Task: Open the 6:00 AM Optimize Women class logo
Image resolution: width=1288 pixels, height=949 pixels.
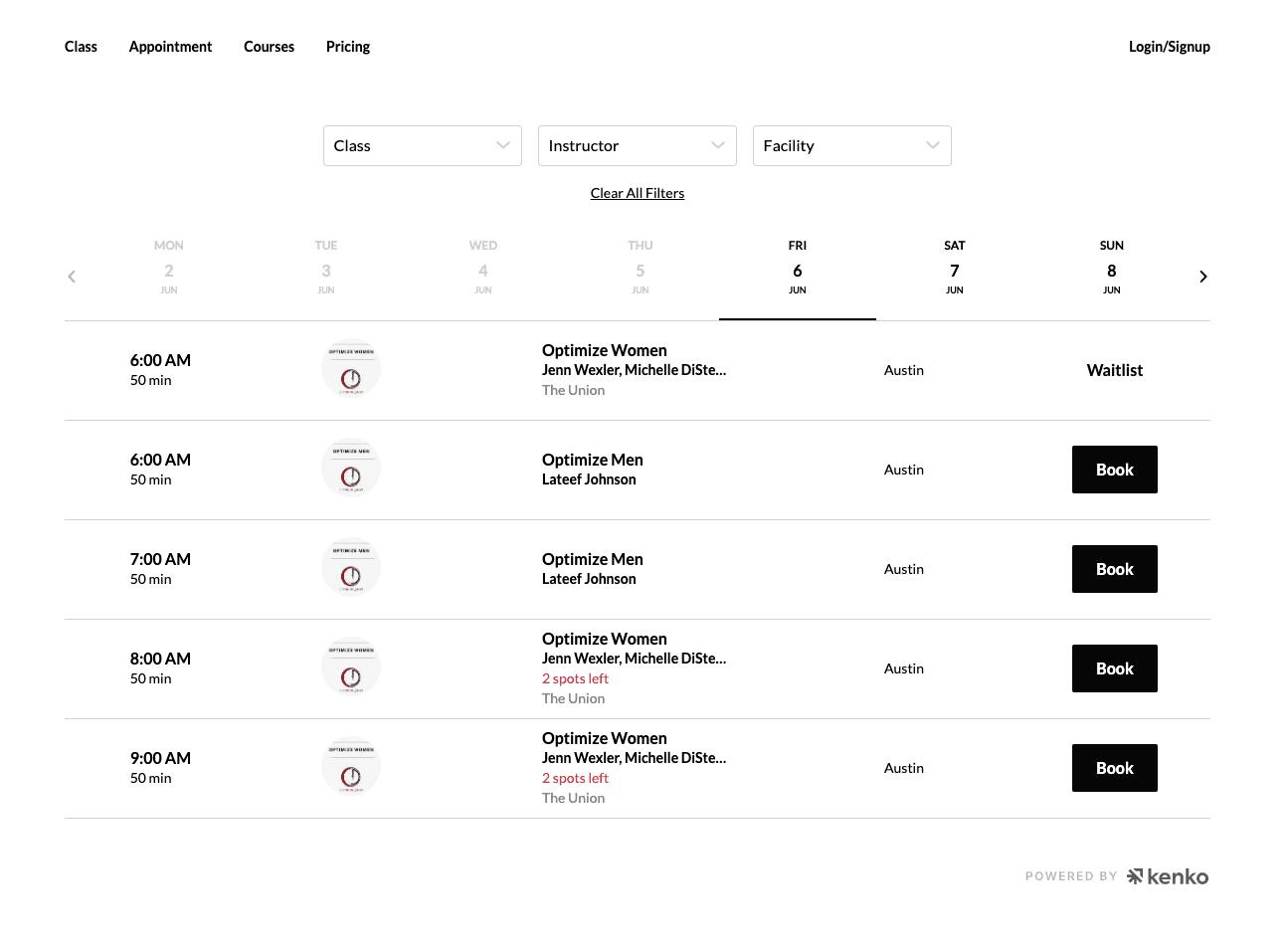Action: [351, 369]
